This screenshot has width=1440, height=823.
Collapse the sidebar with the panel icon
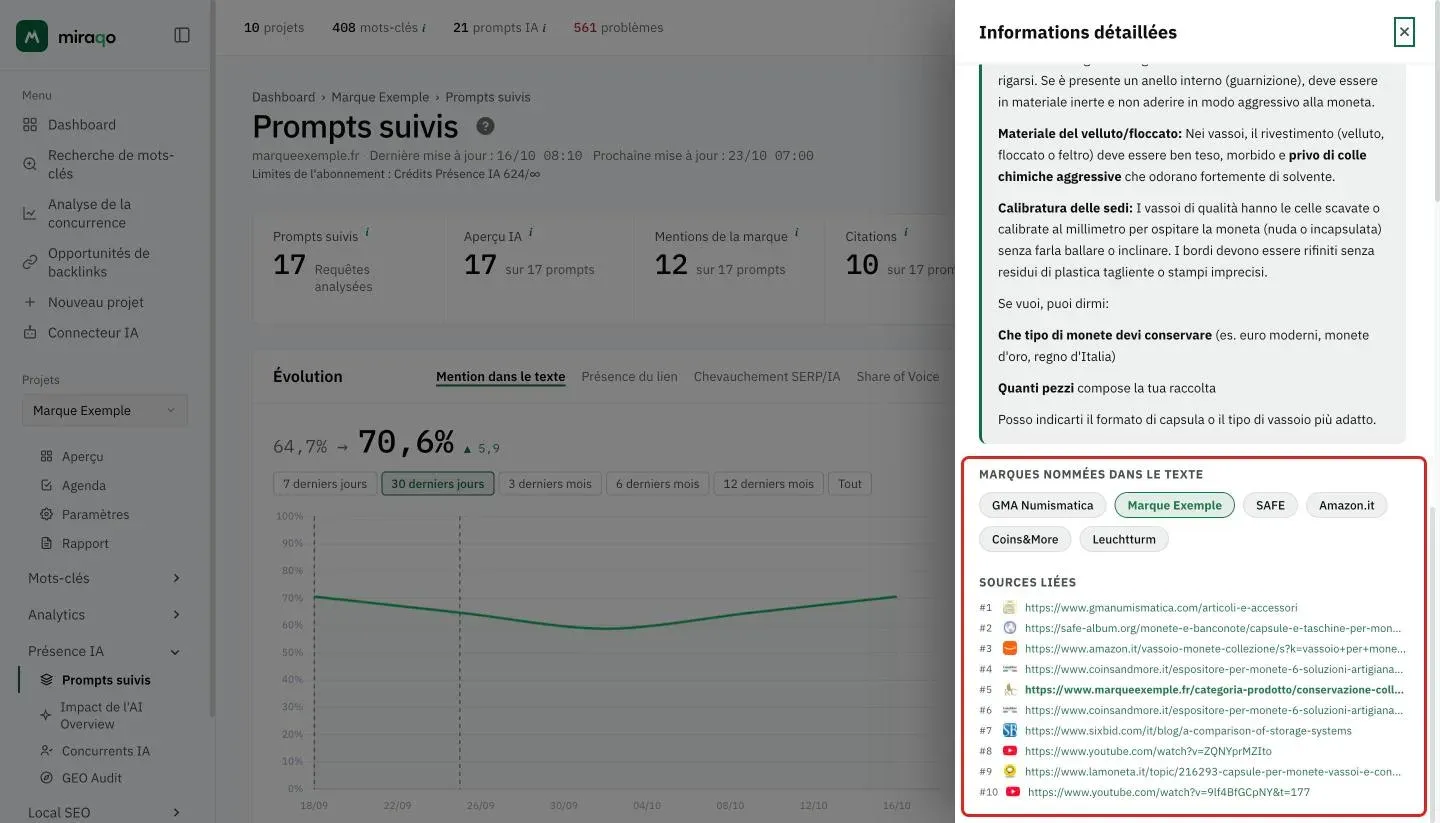click(182, 35)
